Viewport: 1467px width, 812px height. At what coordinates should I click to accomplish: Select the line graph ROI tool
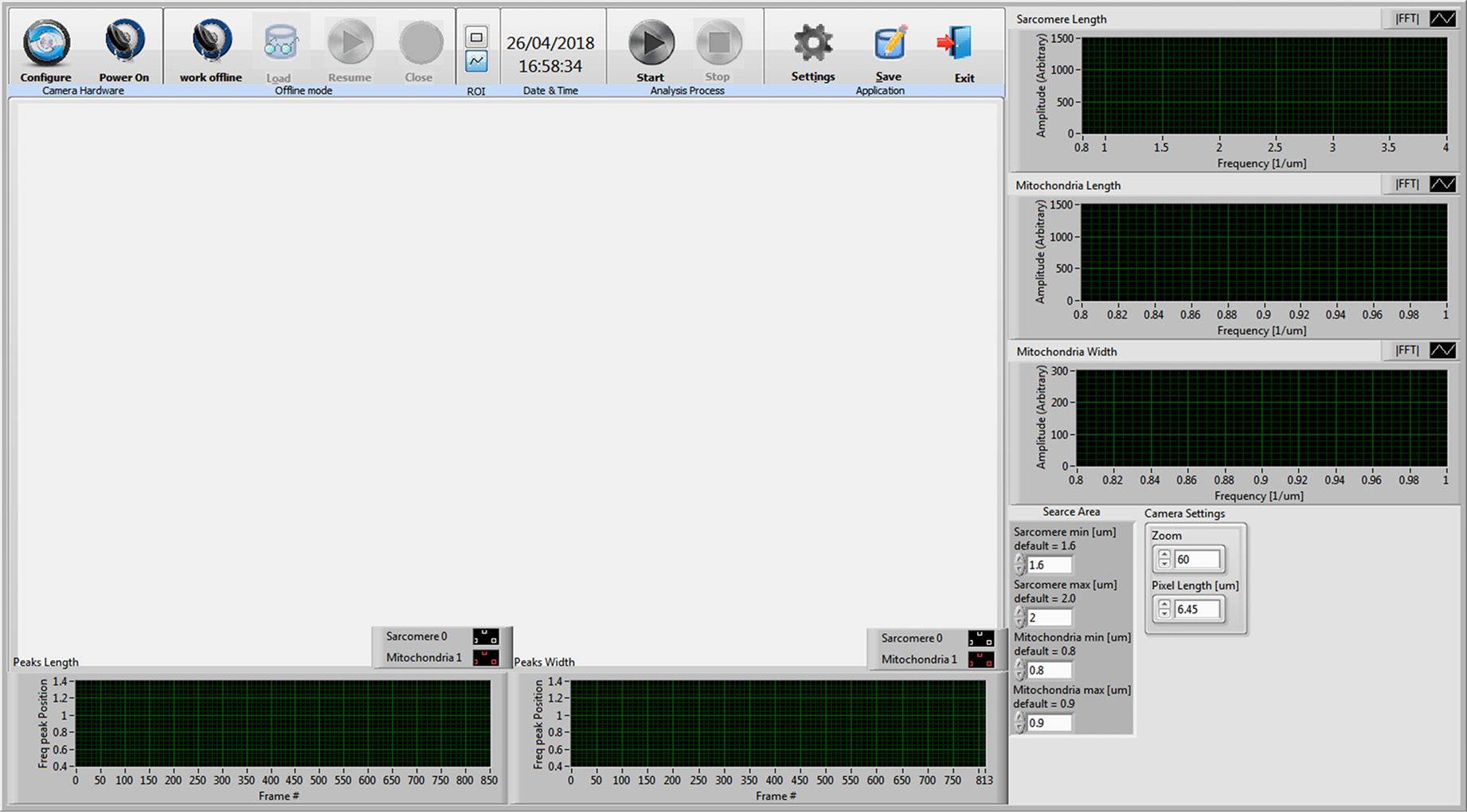click(x=476, y=61)
